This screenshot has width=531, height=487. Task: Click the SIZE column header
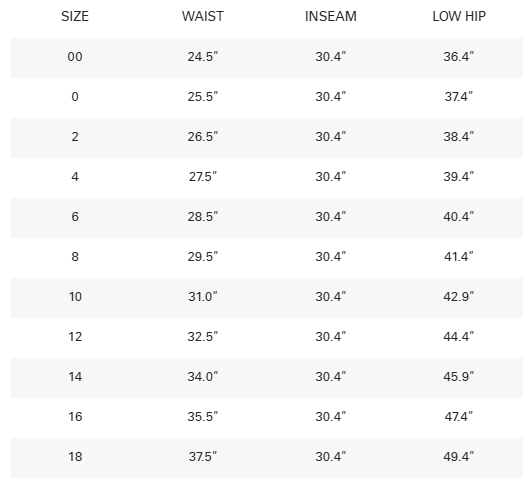point(75,16)
